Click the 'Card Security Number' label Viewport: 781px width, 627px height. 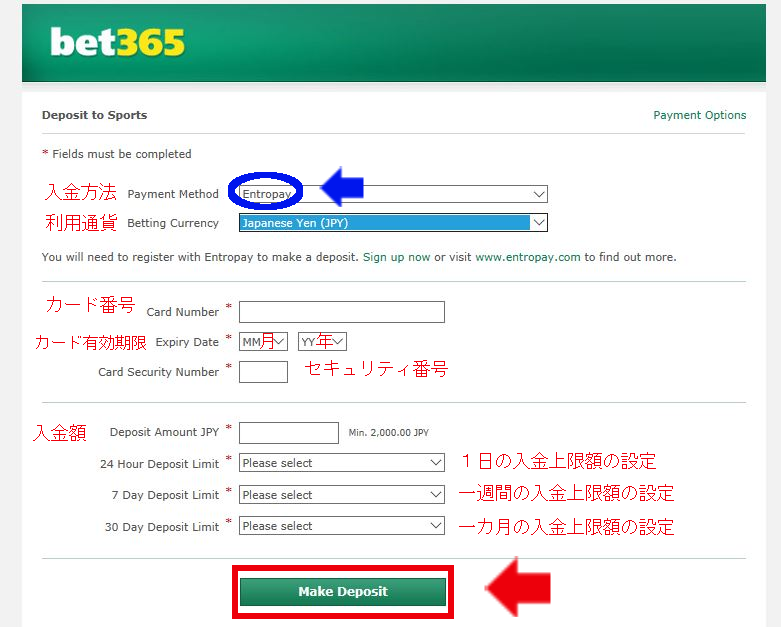[x=158, y=372]
